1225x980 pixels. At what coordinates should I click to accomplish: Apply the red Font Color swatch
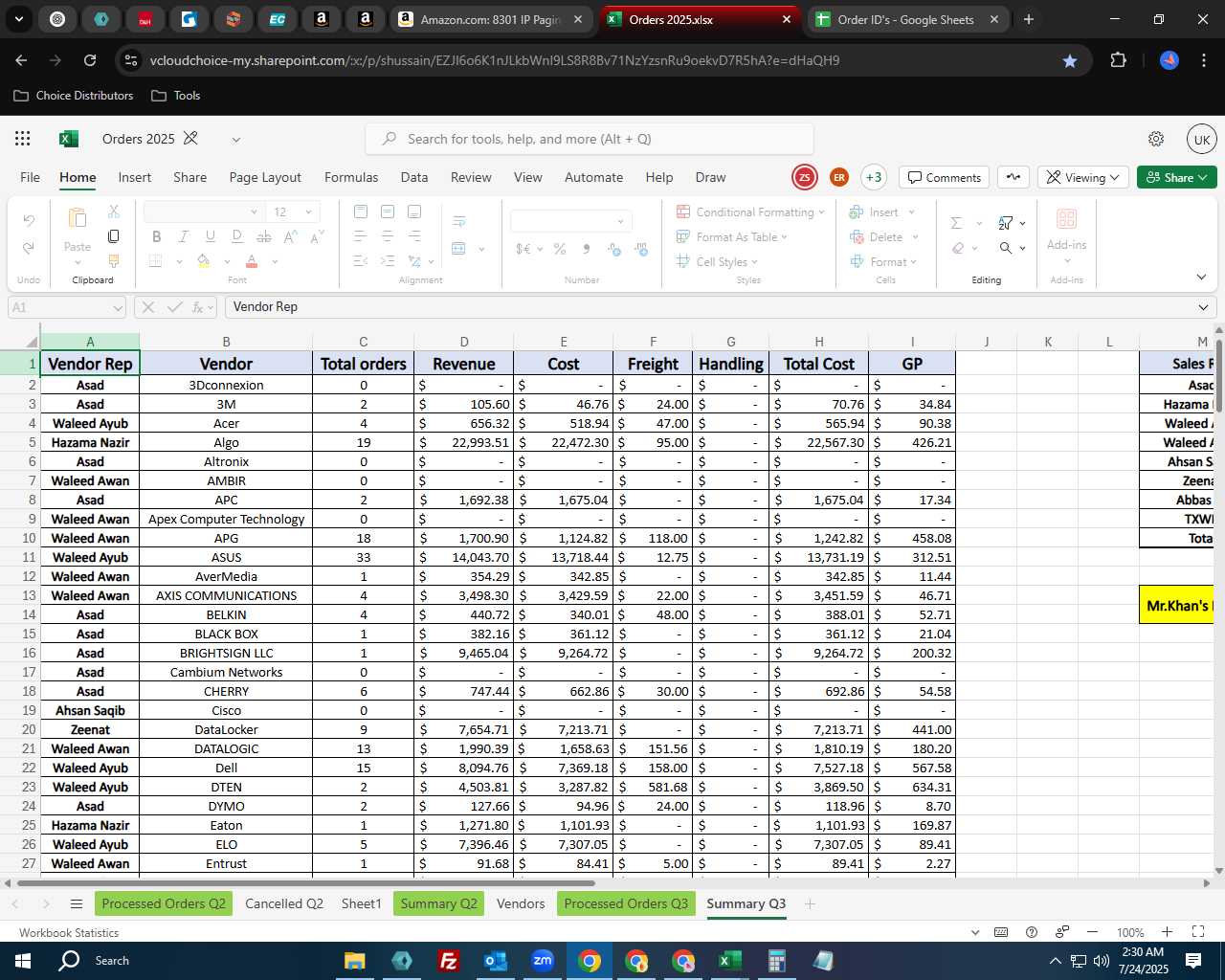[252, 261]
